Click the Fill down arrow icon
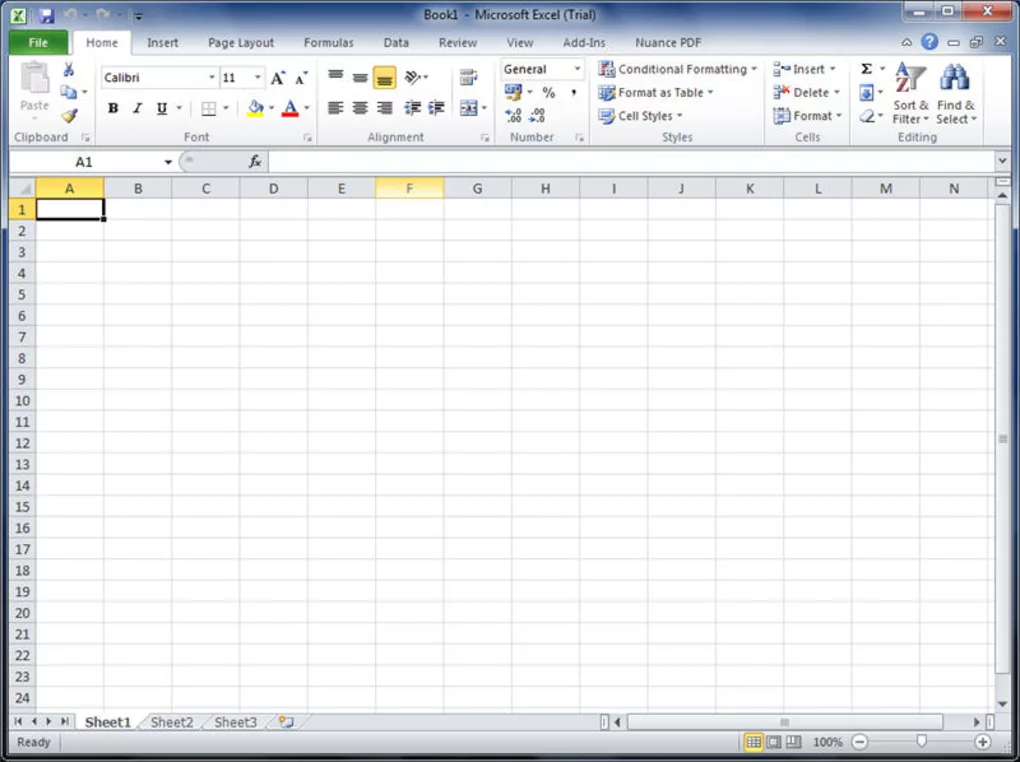Viewport: 1020px width, 762px height. pyautogui.click(x=866, y=92)
